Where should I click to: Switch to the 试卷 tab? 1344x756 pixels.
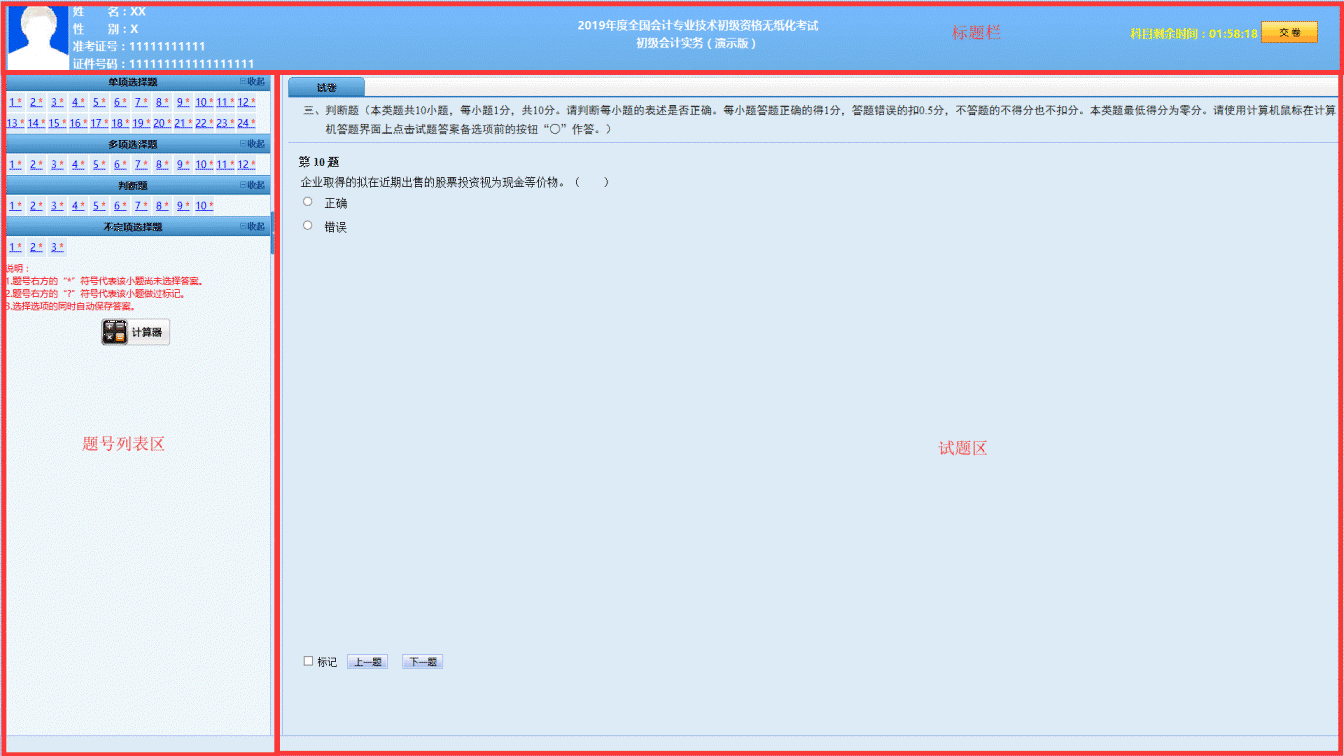coord(327,87)
